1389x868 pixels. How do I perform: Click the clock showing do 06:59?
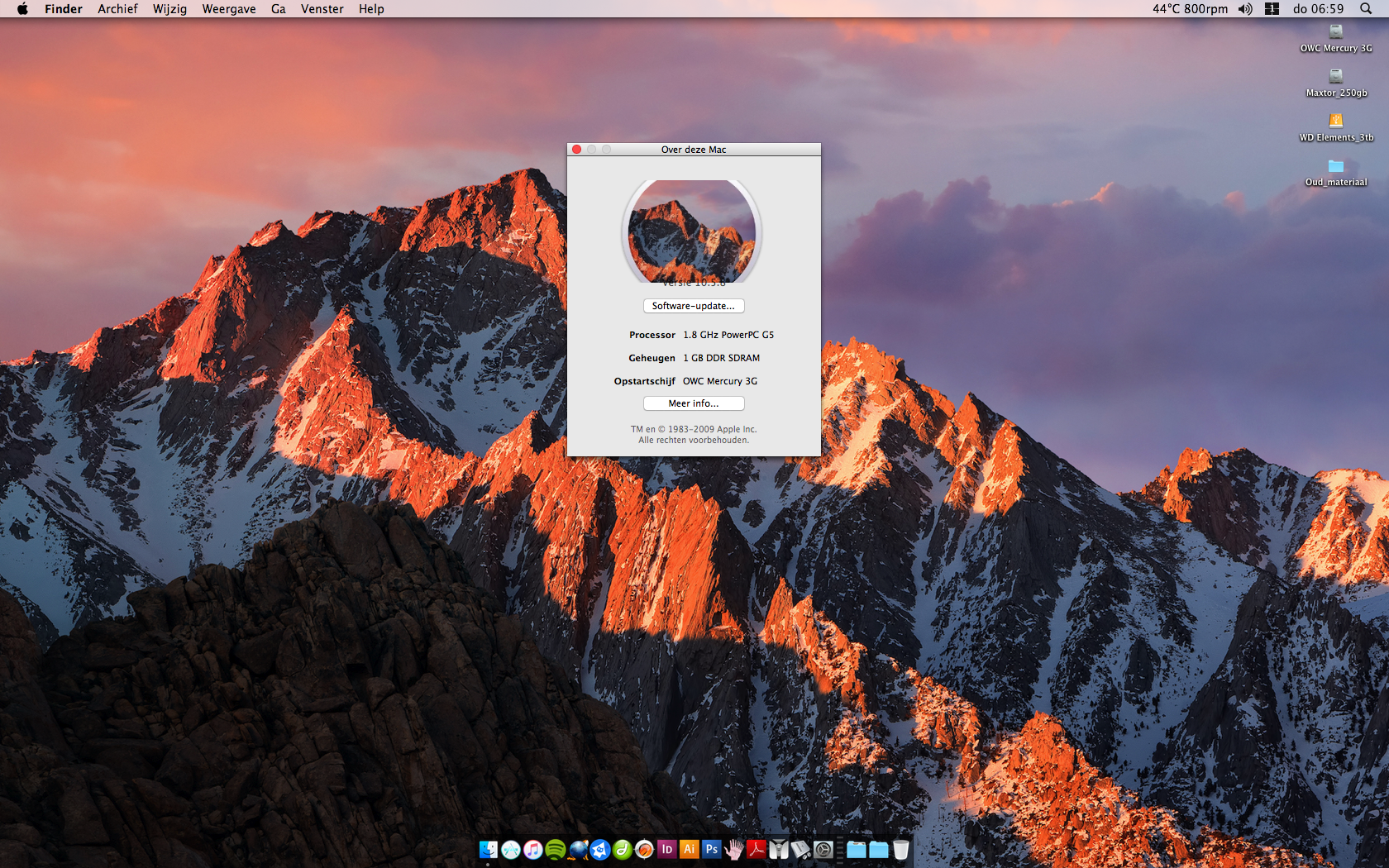point(1319,9)
